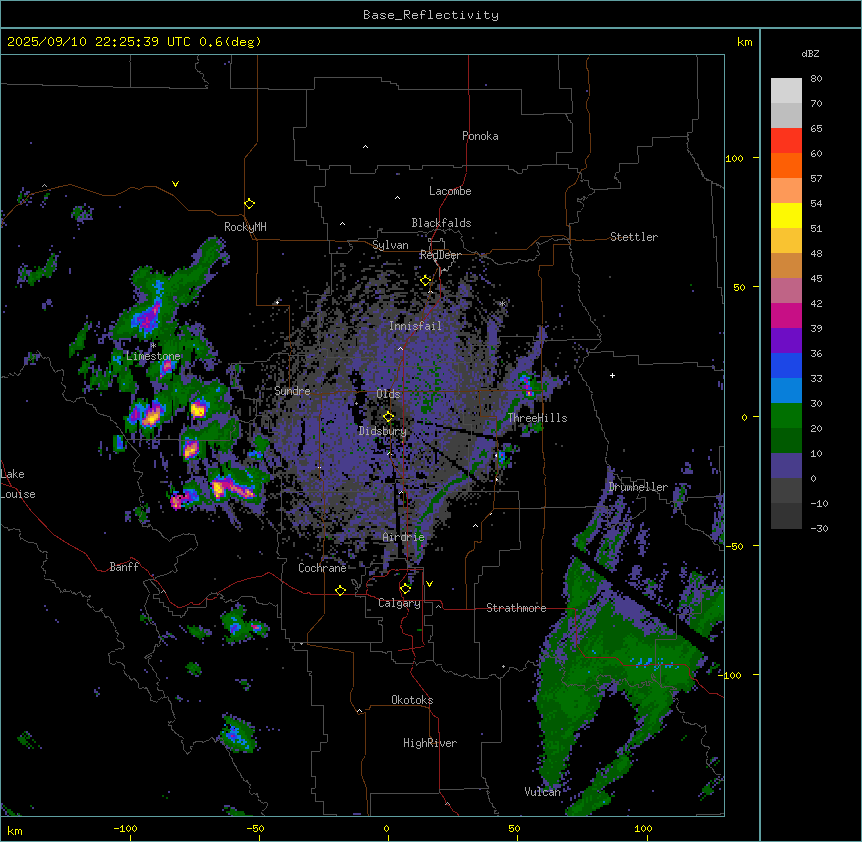Click the ThreeHills city label
Image resolution: width=862 pixels, height=842 pixels.
click(537, 418)
